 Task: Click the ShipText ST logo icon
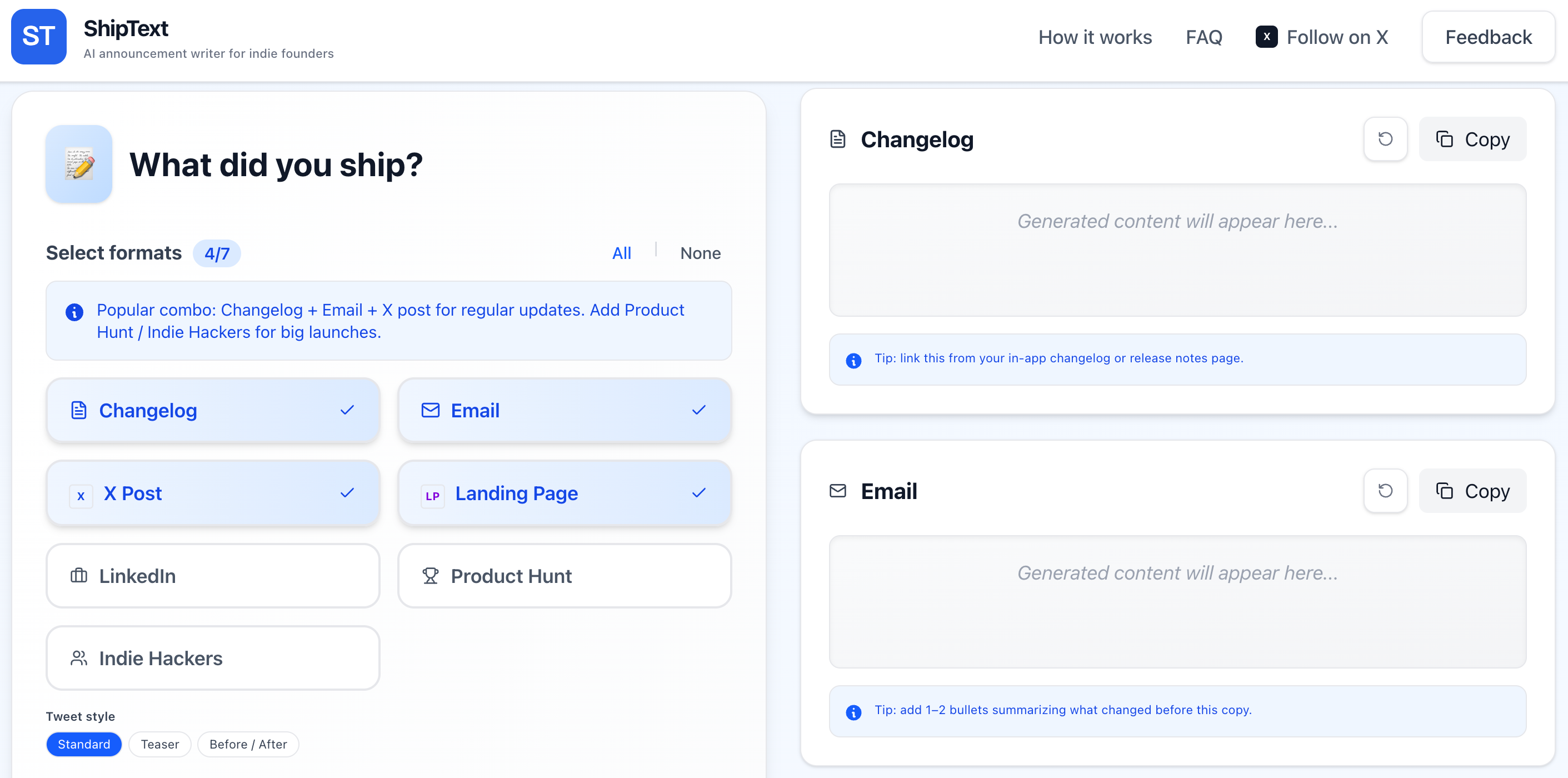coord(38,37)
